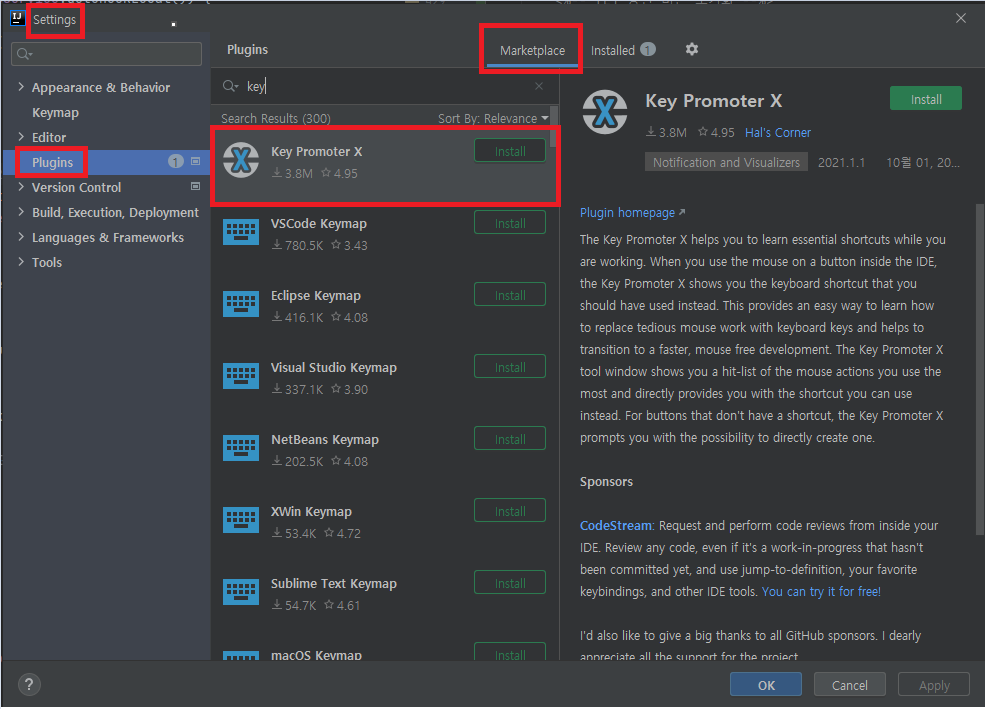Click the Search Results (300) label
This screenshot has width=985, height=709.
276,118
